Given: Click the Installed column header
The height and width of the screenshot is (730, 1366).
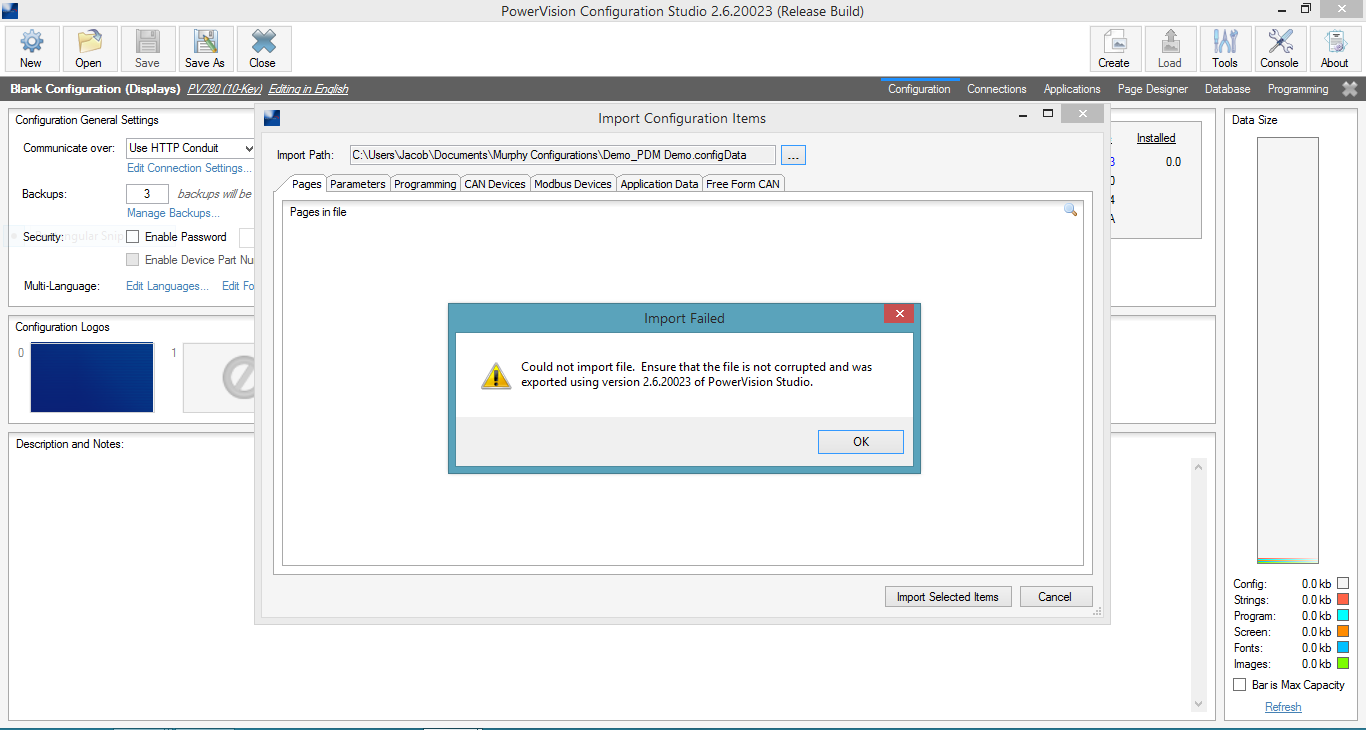Looking at the screenshot, I should (x=1156, y=138).
